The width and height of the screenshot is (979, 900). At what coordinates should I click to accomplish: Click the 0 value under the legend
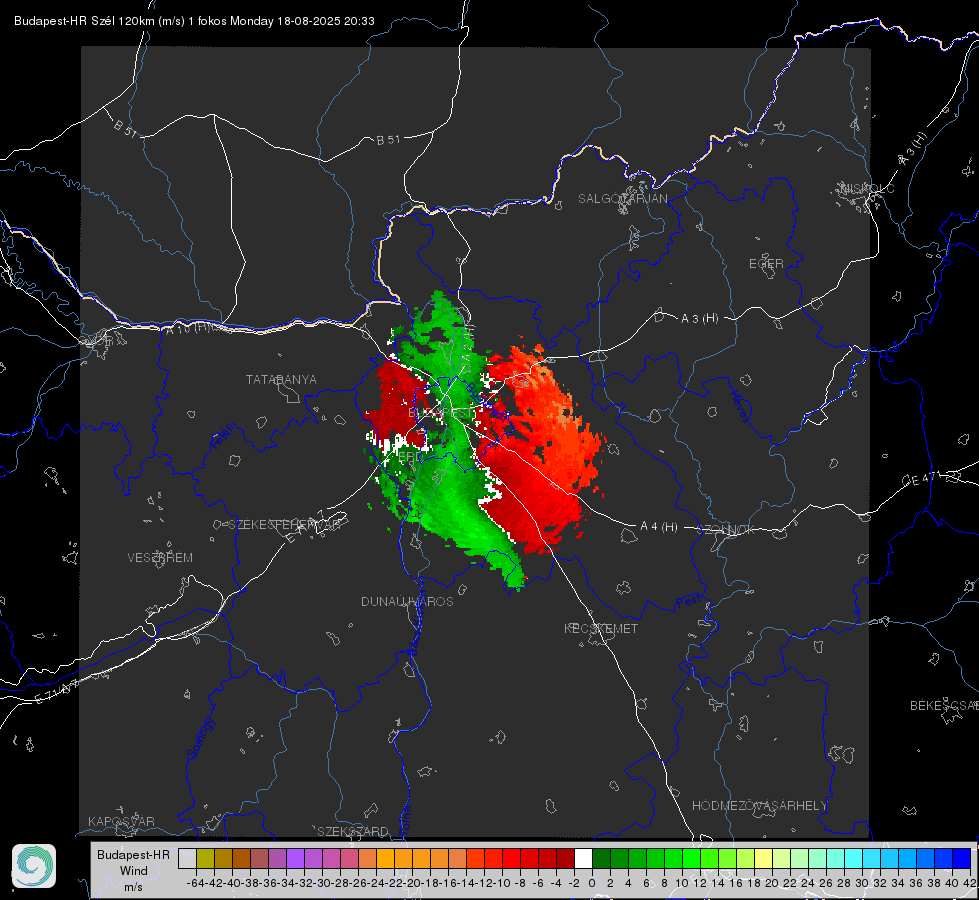pos(592,883)
